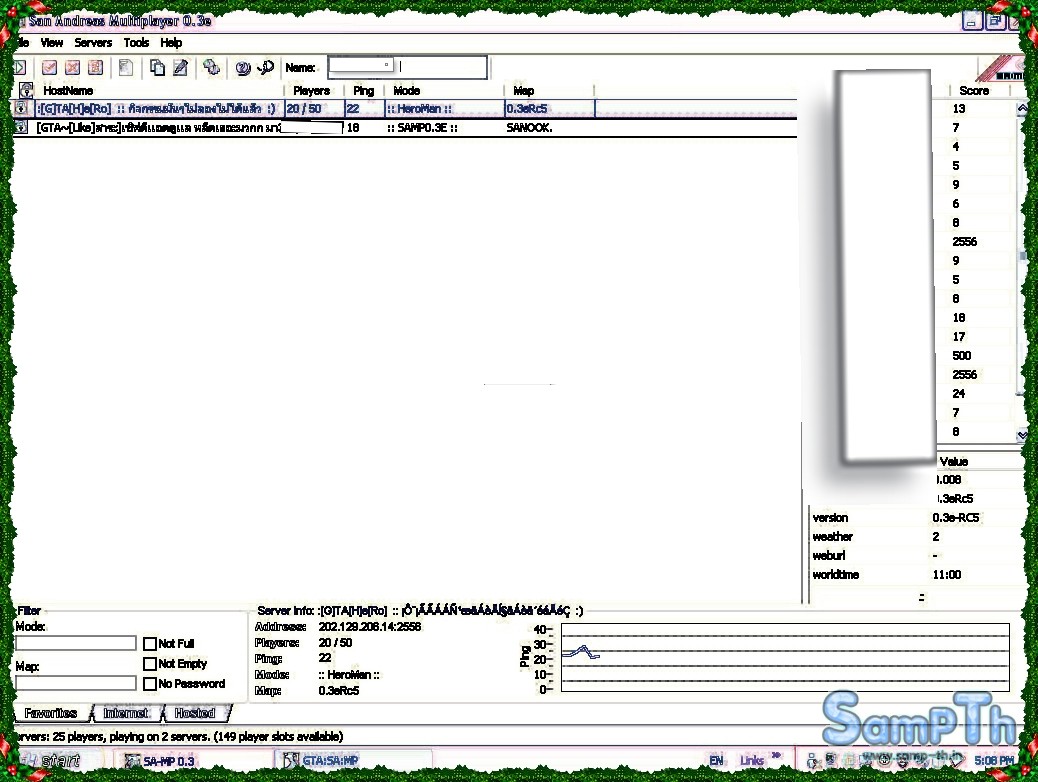Open the Tools menu
The width and height of the screenshot is (1038, 782).
(x=136, y=43)
